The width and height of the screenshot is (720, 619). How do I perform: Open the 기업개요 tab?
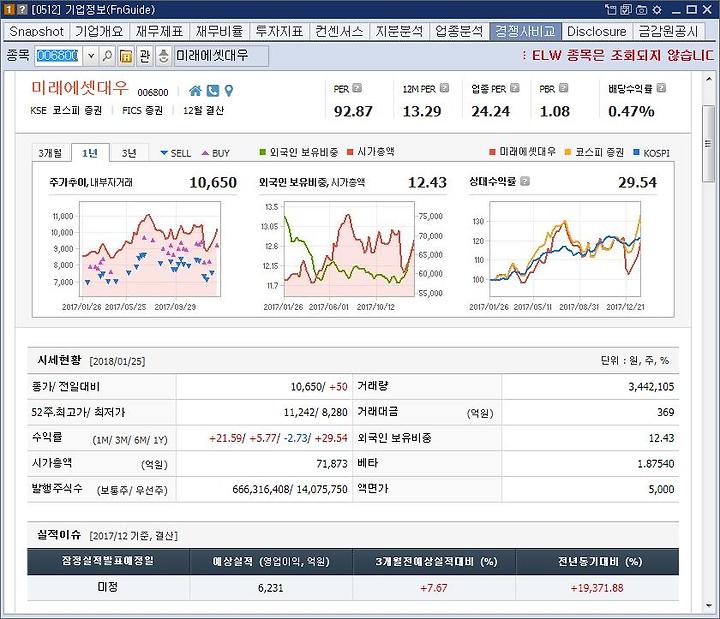[x=99, y=31]
